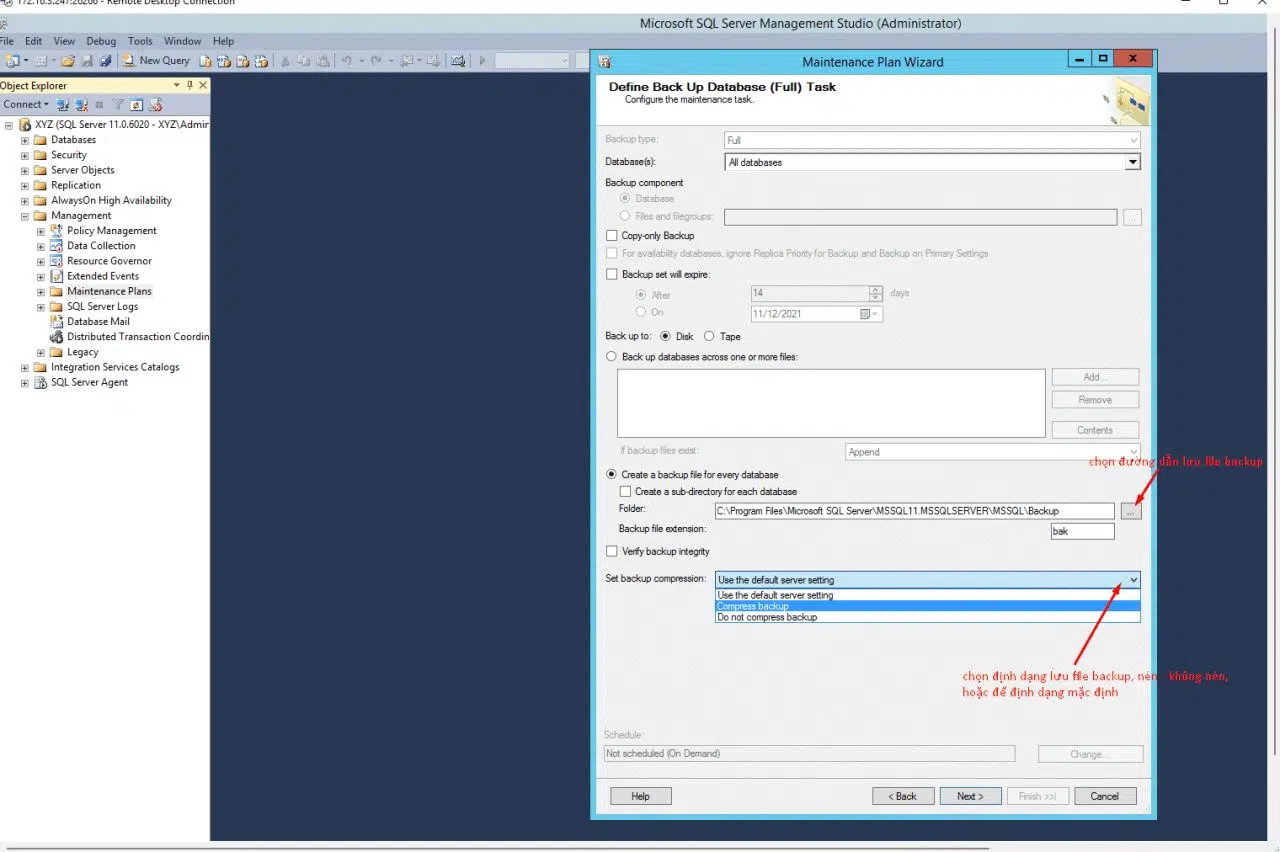The height and width of the screenshot is (852, 1280).
Task: Click the Database Engine Query icon
Action: click(205, 61)
